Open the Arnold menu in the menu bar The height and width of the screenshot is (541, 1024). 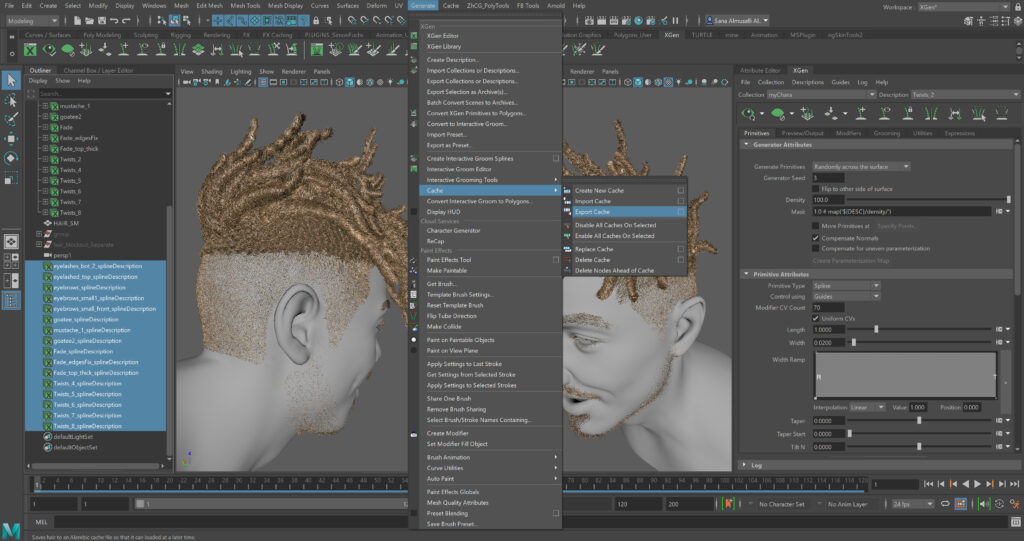click(x=556, y=5)
